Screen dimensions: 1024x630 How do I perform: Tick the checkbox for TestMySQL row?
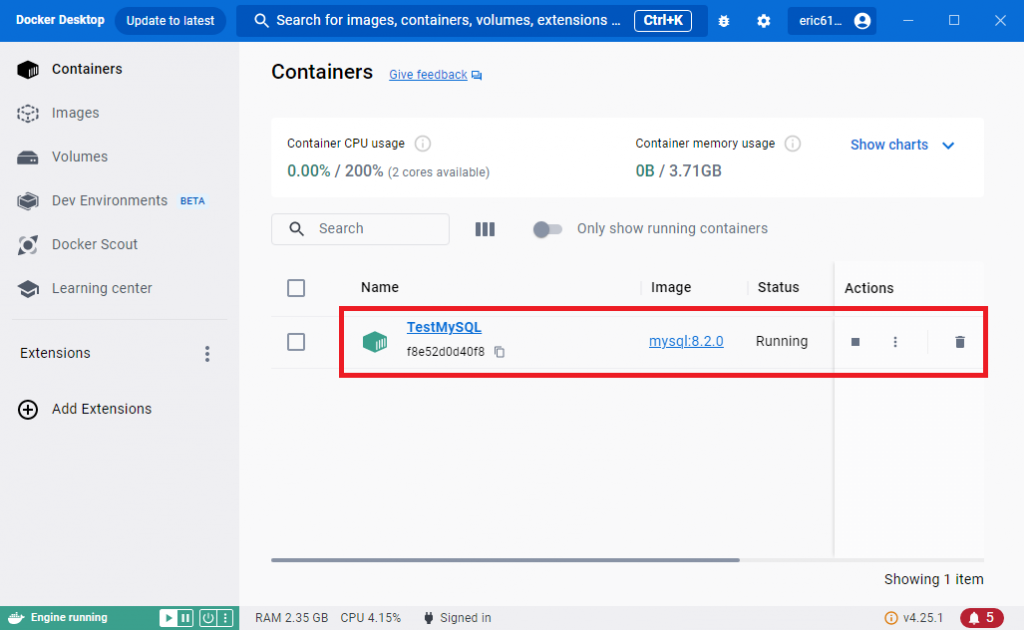(x=296, y=342)
